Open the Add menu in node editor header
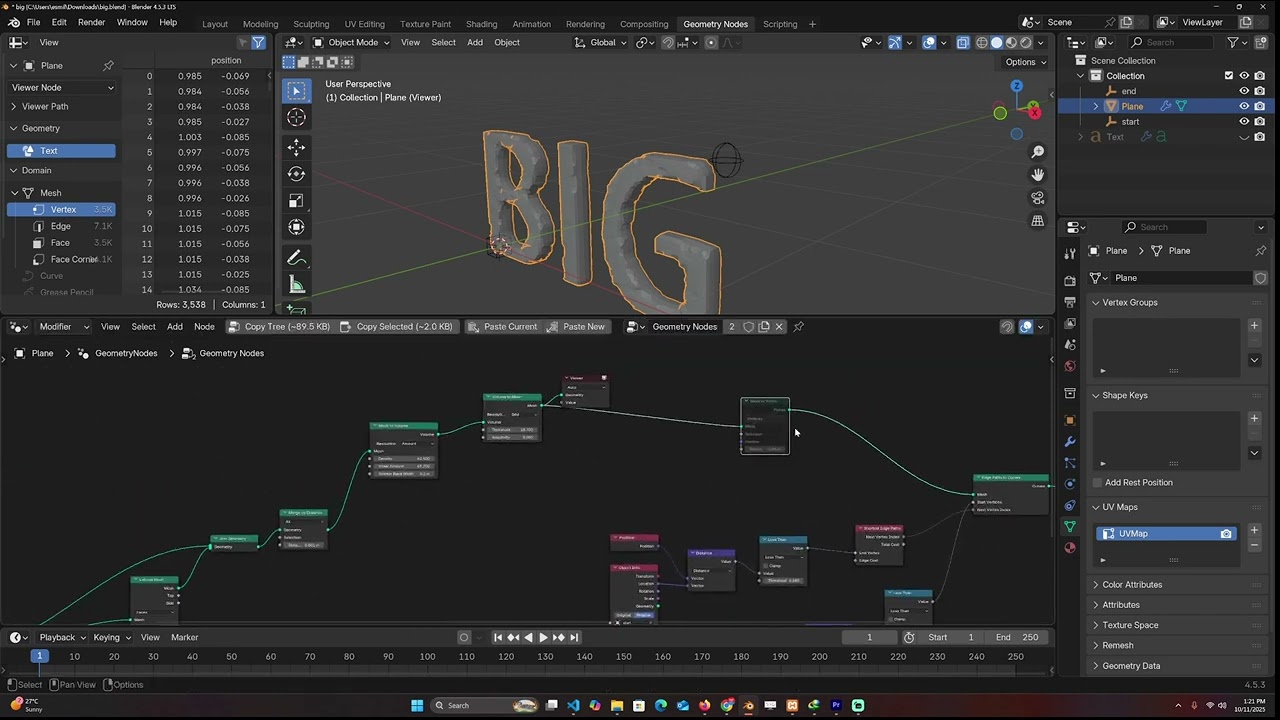 [174, 327]
